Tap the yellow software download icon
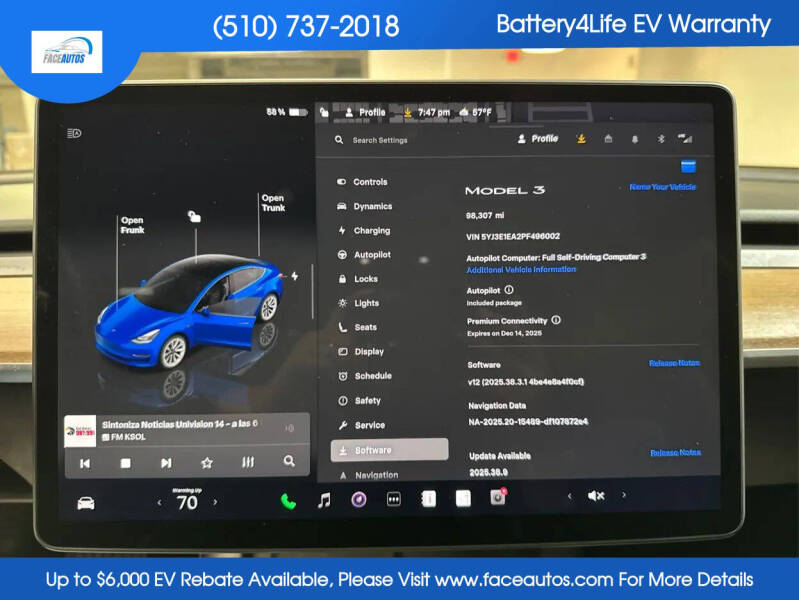The width and height of the screenshot is (799, 600). (x=581, y=139)
